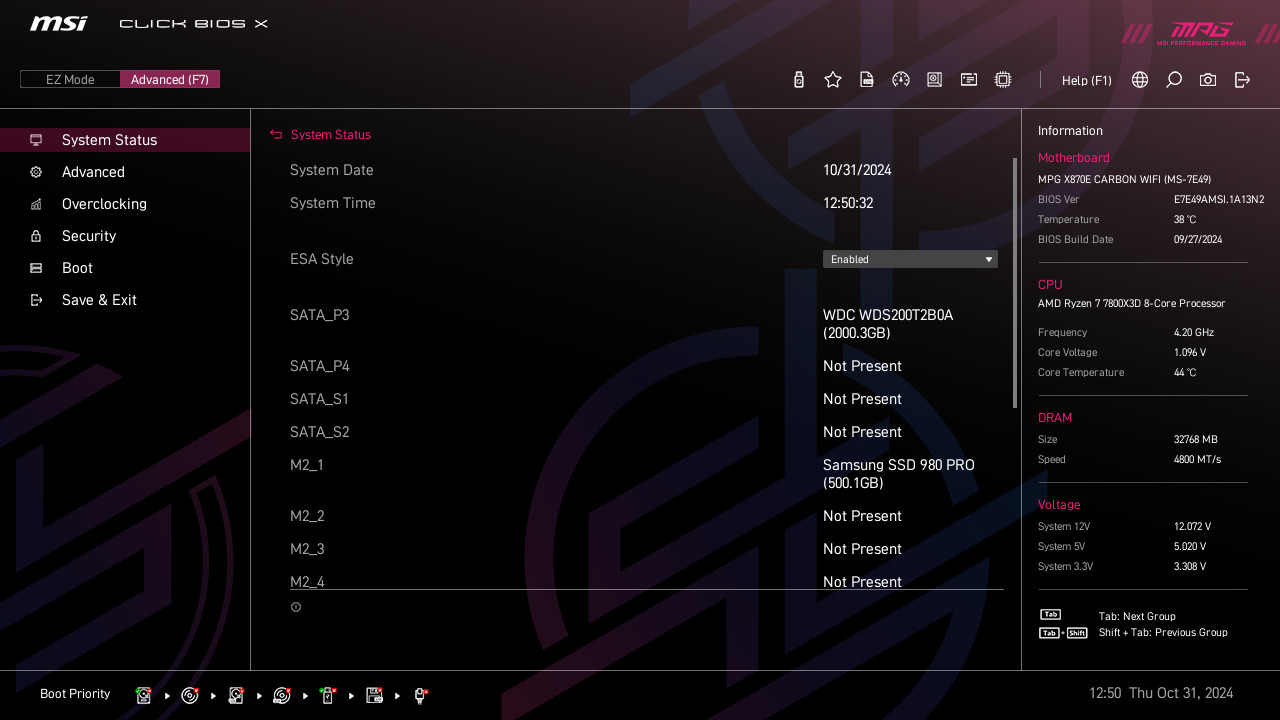Select the SATA_S2 row label
Screen dimensions: 1280x720
pos(320,432)
